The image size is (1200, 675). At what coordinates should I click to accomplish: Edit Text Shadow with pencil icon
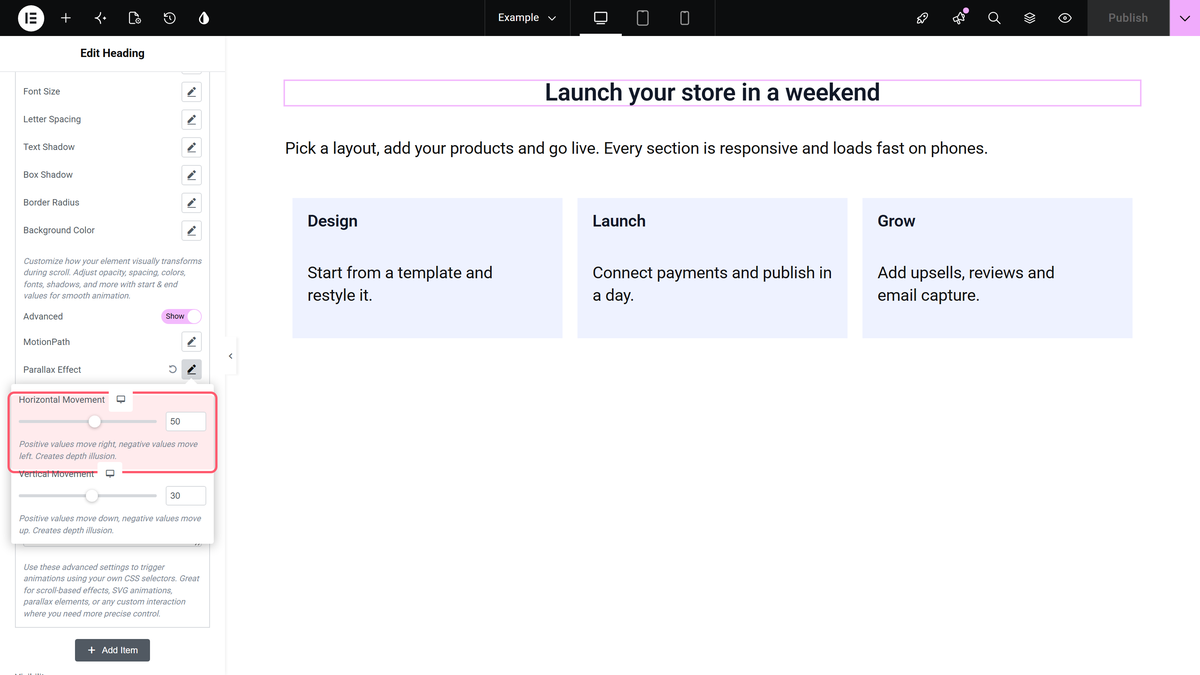tap(192, 147)
